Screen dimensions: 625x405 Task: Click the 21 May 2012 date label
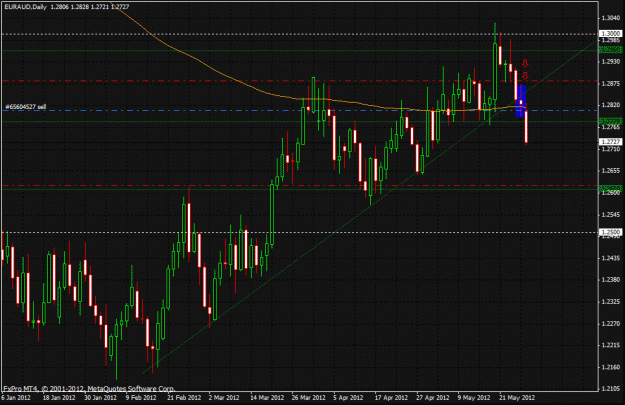[x=517, y=397]
